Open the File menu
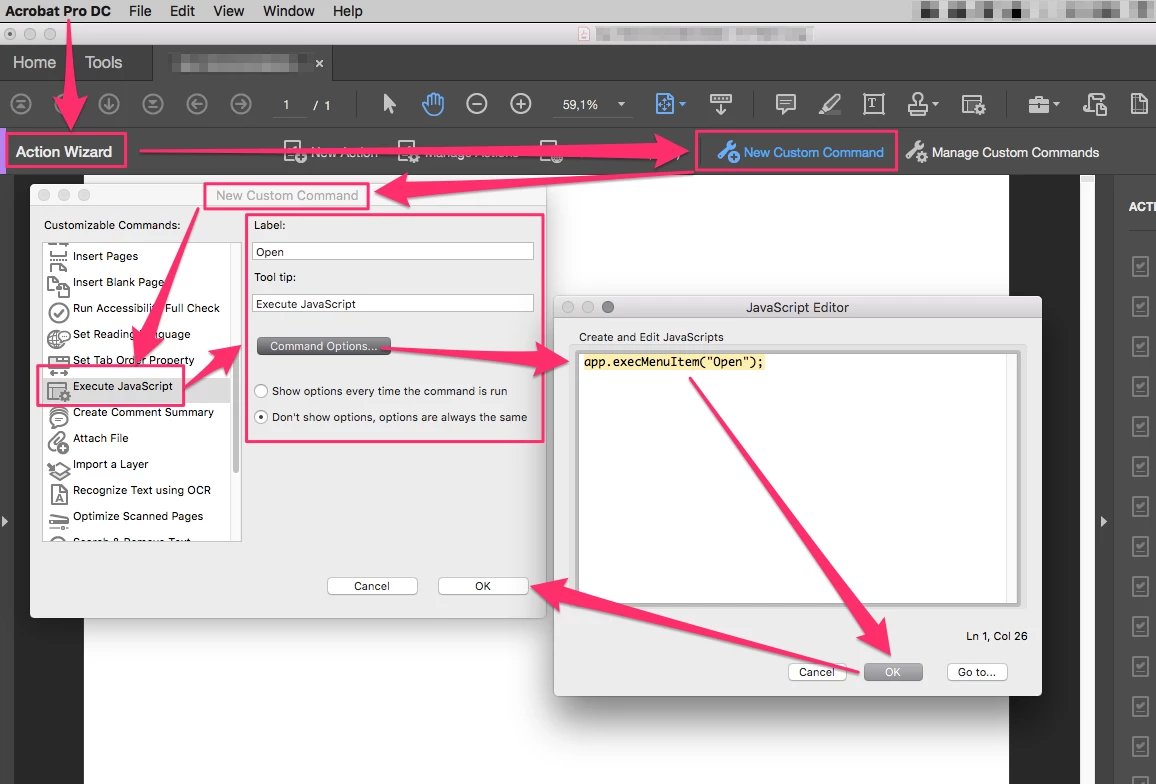This screenshot has height=784, width=1156. pos(140,11)
